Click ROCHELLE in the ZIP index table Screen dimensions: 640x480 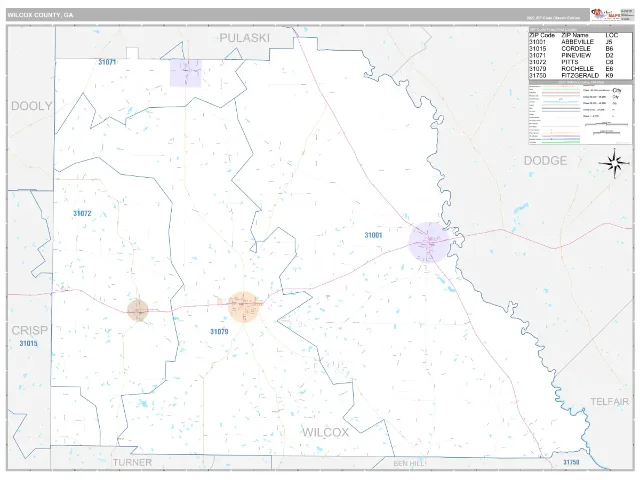point(577,69)
